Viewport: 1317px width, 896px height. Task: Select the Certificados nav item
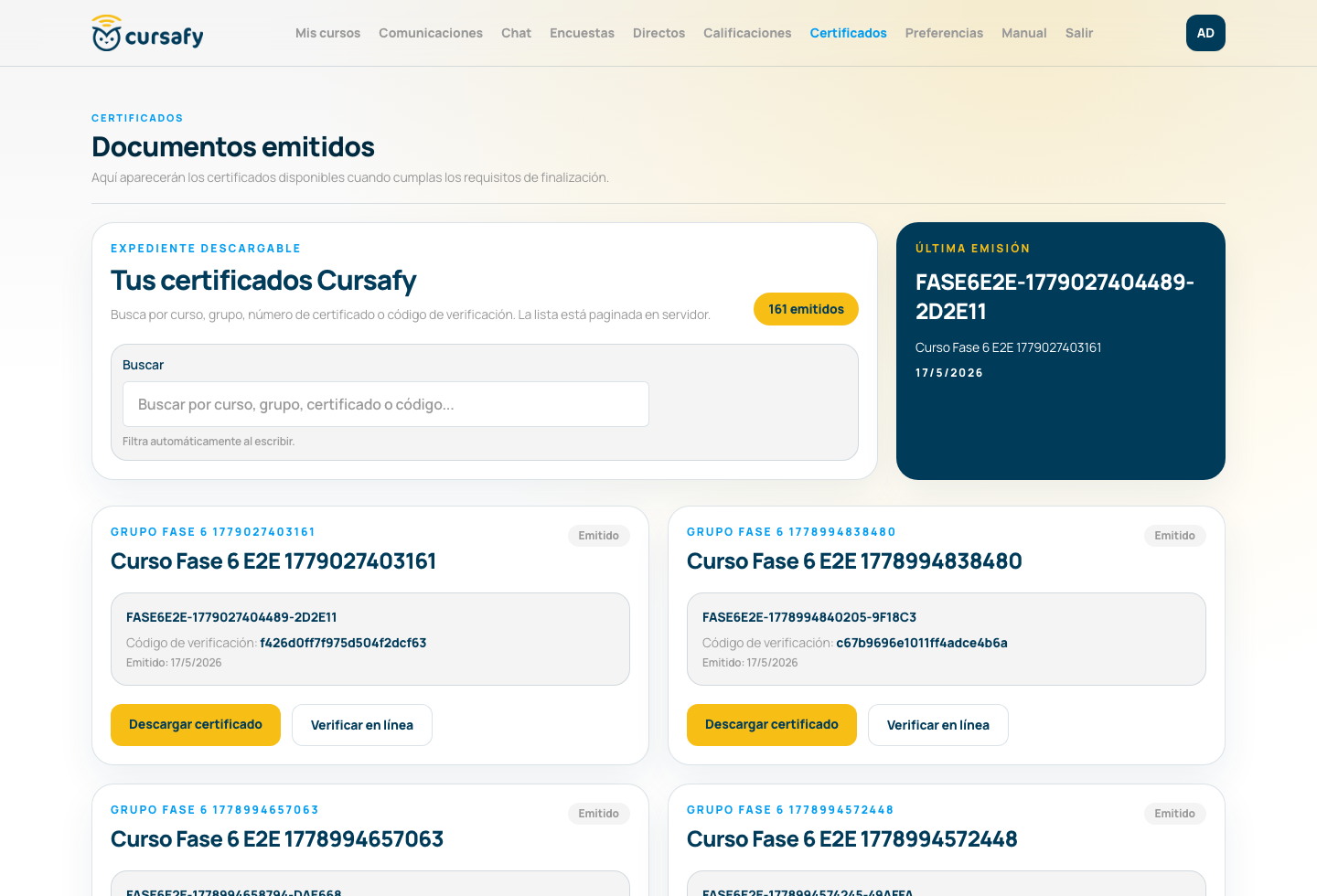(848, 33)
